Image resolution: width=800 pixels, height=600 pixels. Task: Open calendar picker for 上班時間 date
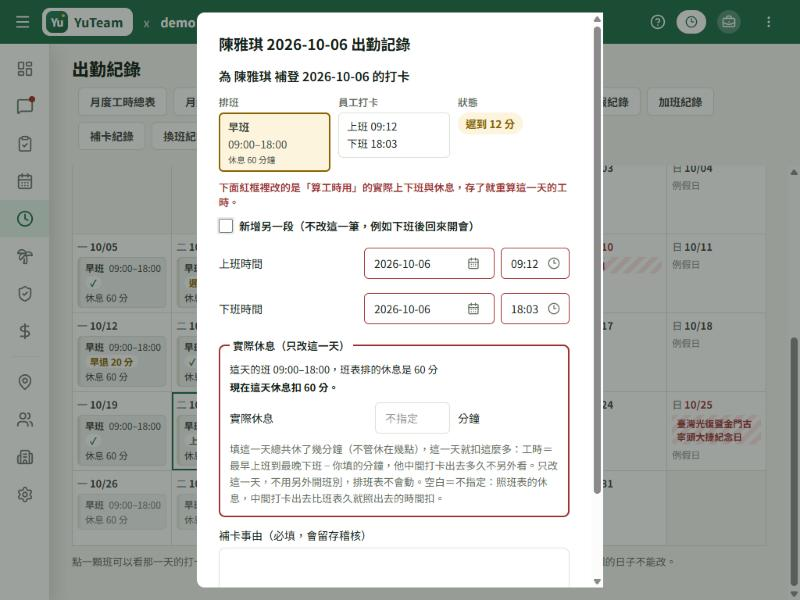point(473,264)
